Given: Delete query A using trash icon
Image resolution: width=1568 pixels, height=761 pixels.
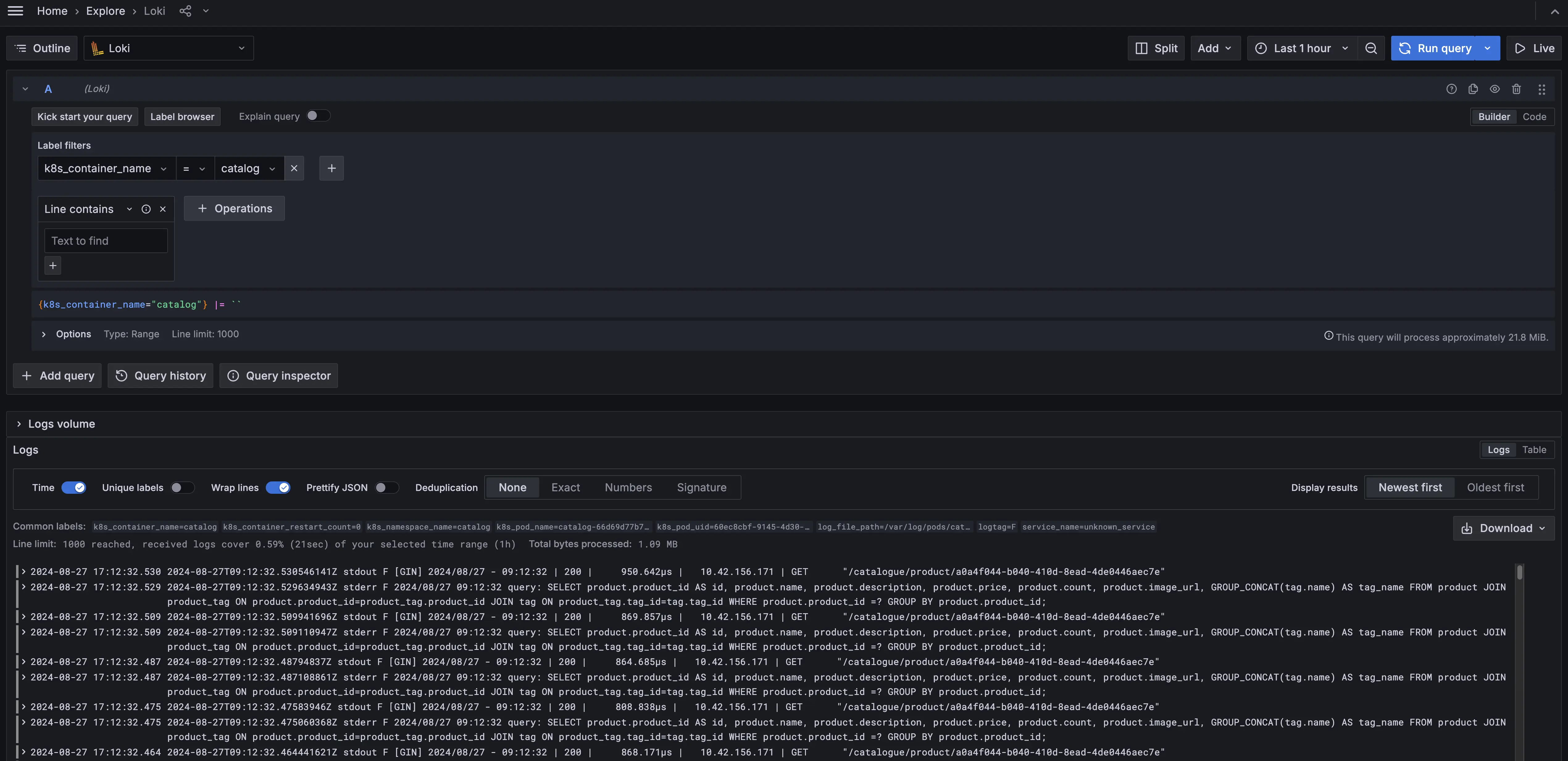Looking at the screenshot, I should coord(1516,89).
